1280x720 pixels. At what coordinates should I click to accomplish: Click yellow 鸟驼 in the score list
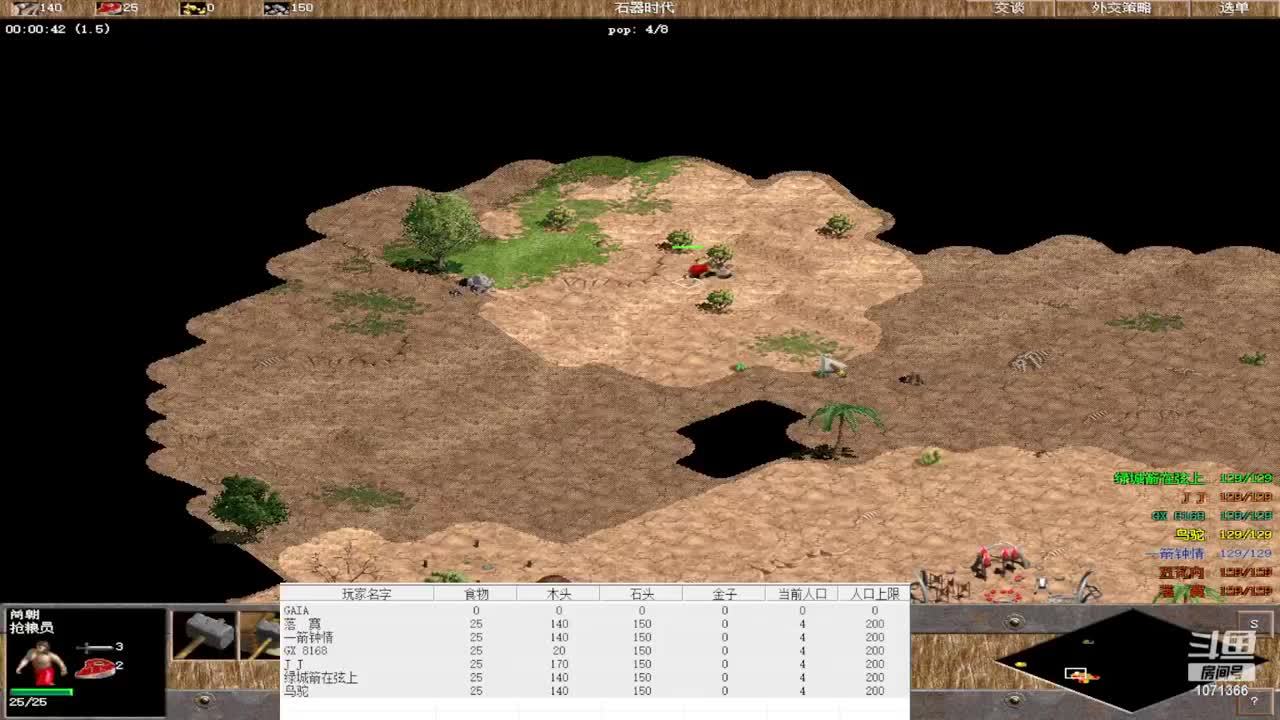click(x=1190, y=535)
